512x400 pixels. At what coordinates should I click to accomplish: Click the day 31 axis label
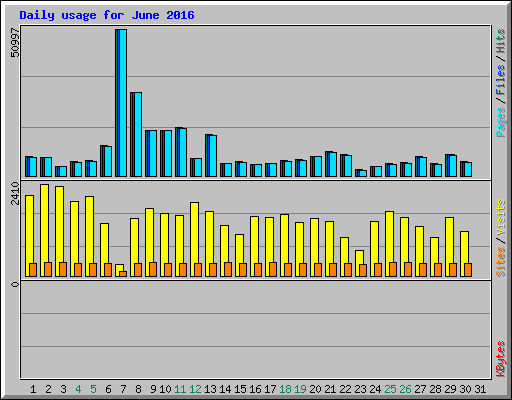(x=480, y=389)
